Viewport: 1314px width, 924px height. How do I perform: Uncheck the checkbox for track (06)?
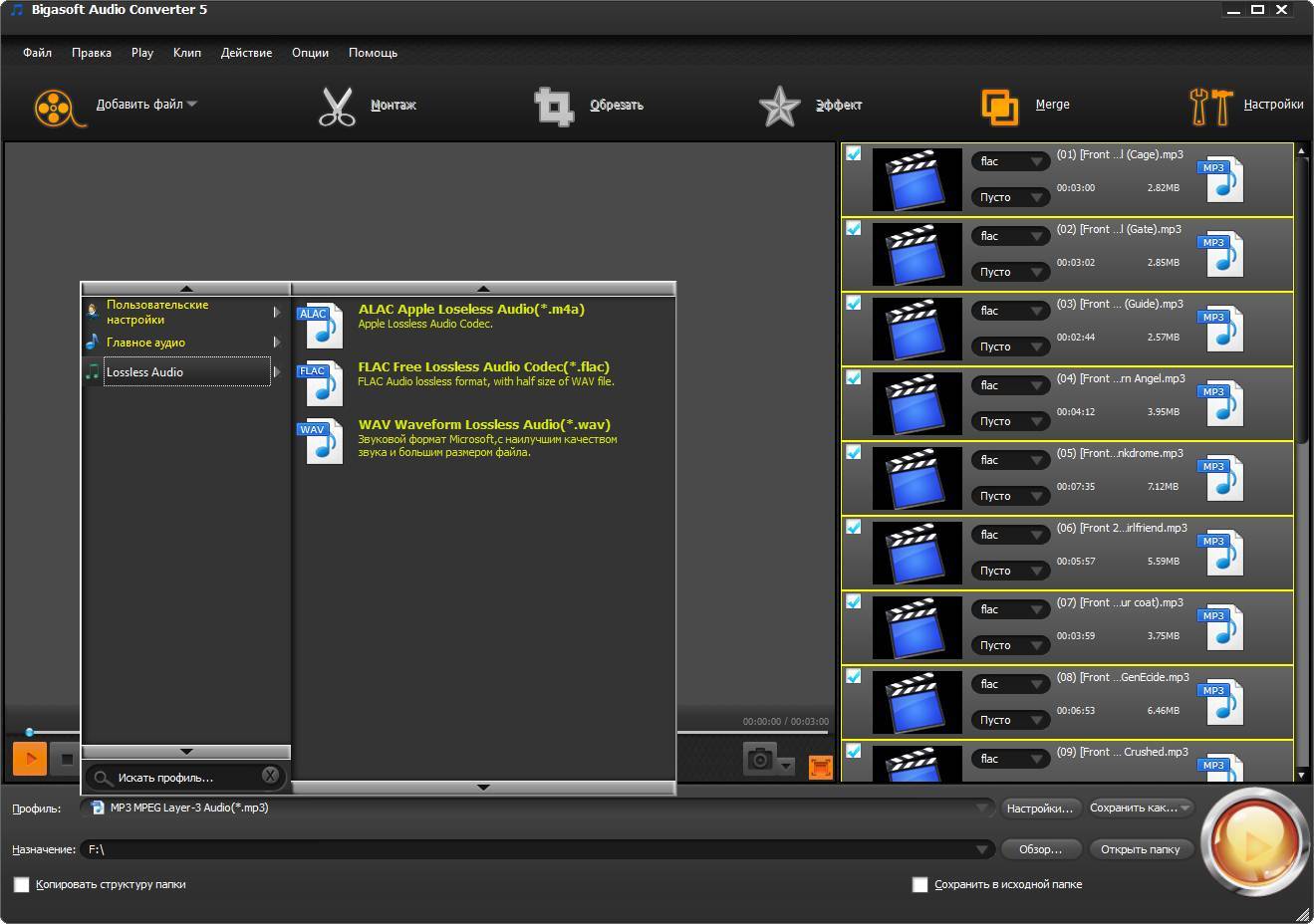853,527
